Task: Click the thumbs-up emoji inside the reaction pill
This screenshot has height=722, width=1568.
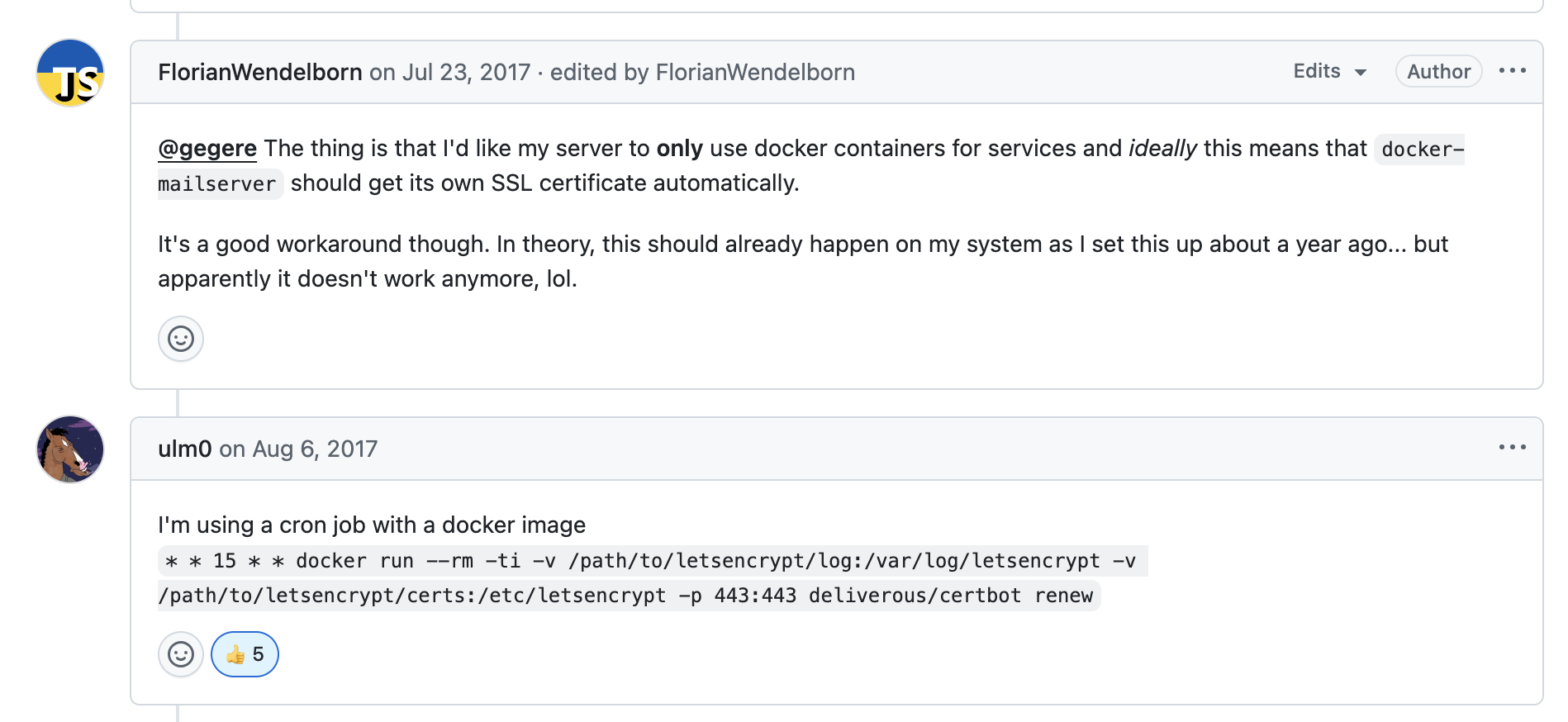Action: click(234, 654)
